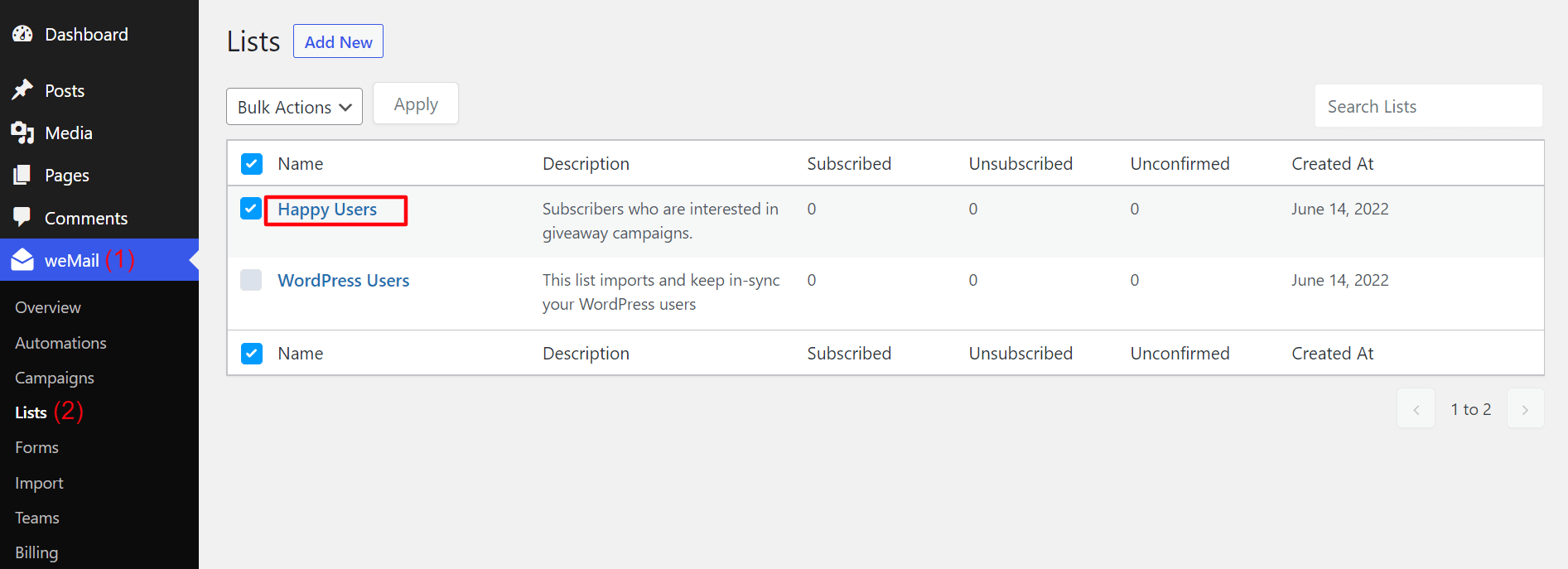Image resolution: width=1568 pixels, height=569 pixels.
Task: Toggle the select-all checkbox in table header
Action: pyautogui.click(x=252, y=164)
